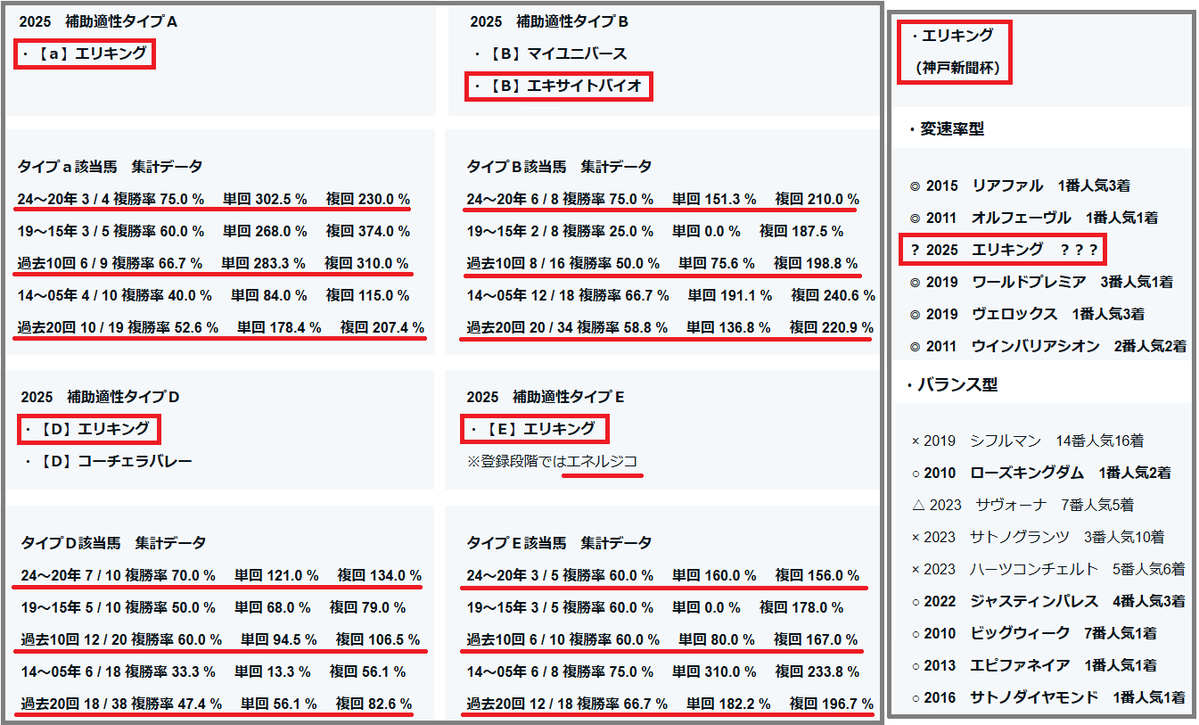This screenshot has width=1199, height=725.
Task: Click the 【E】エリキング entry under Type E
Action: tap(534, 429)
